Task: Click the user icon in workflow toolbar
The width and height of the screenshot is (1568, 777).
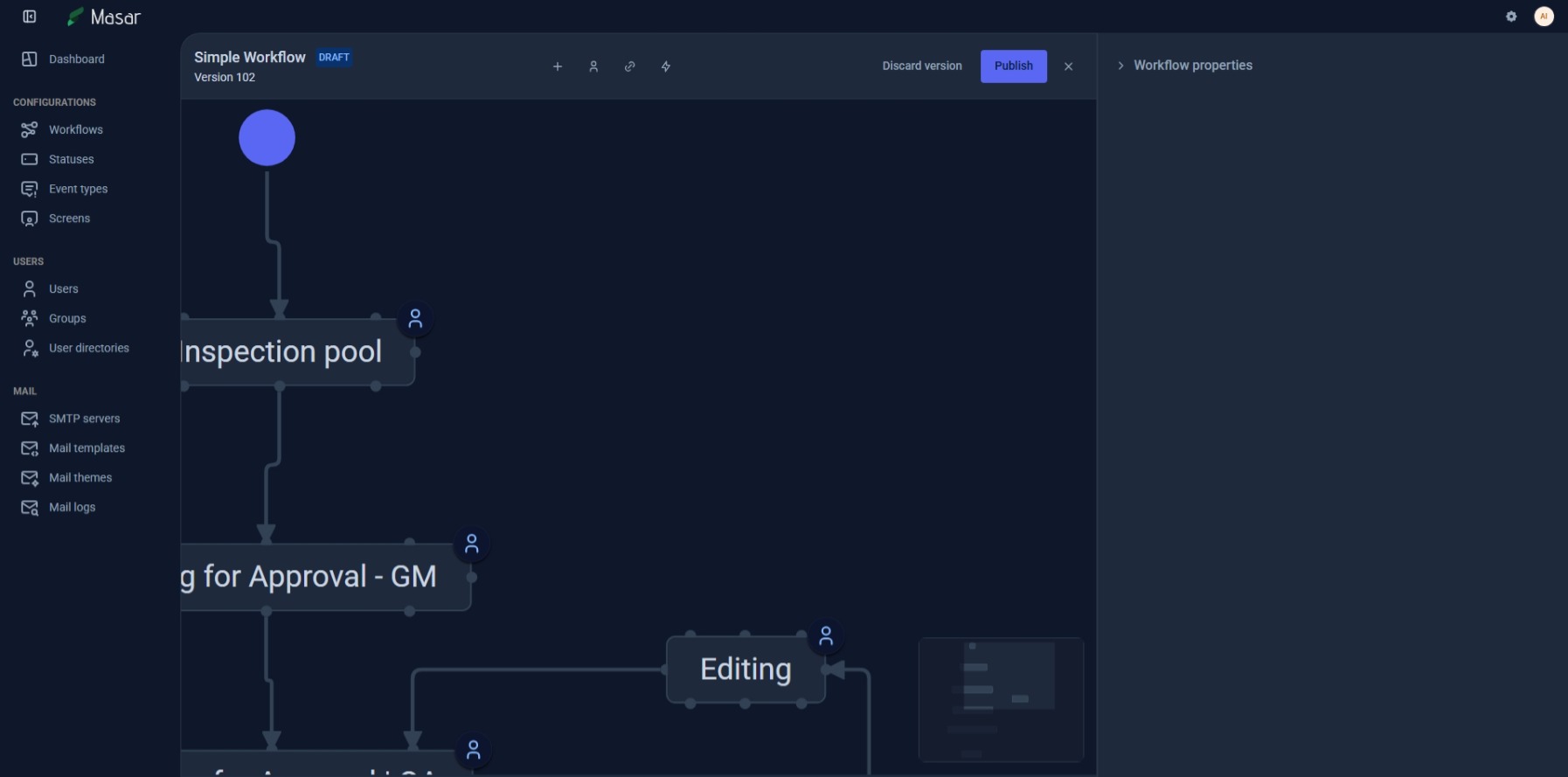Action: click(593, 66)
